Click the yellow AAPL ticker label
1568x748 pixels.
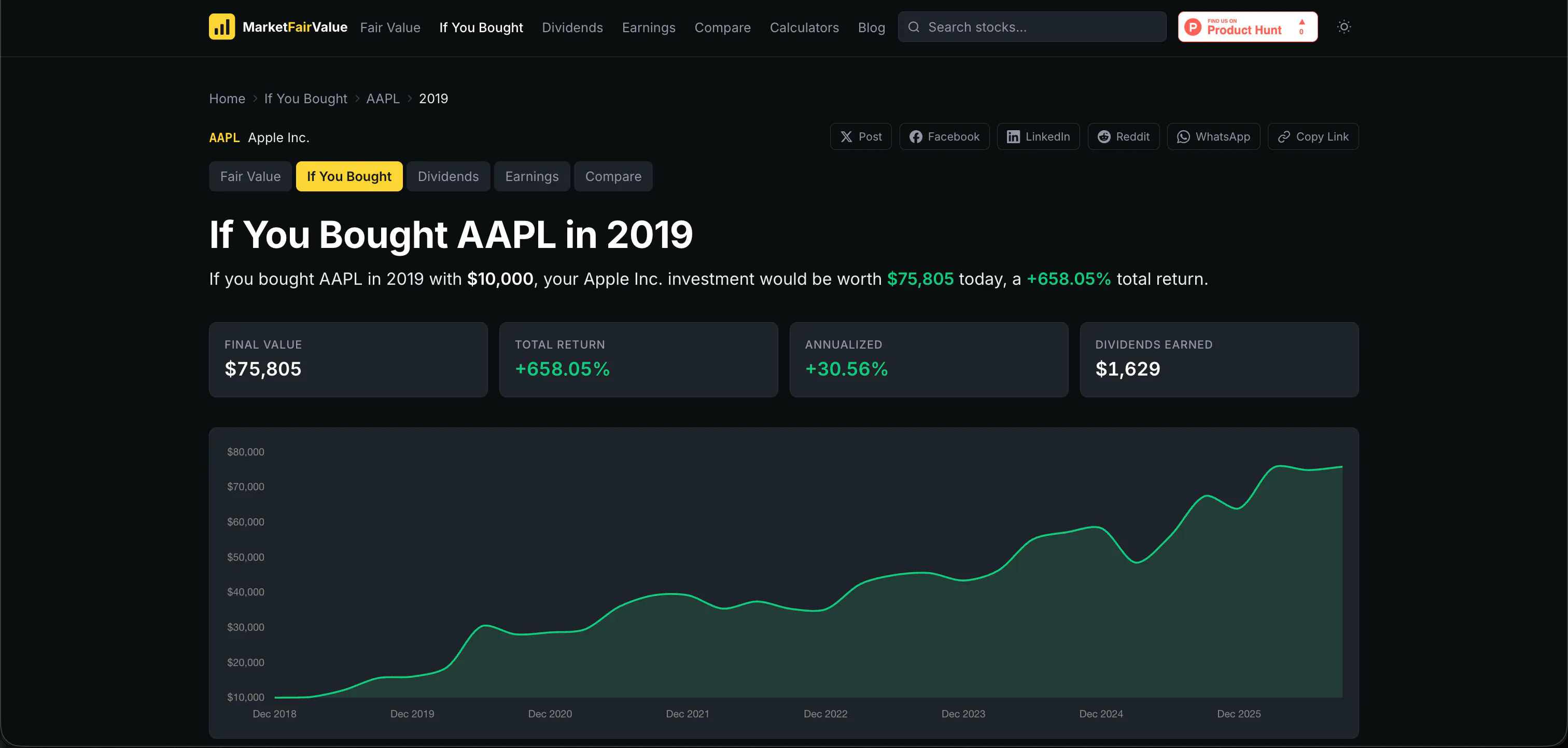click(224, 137)
